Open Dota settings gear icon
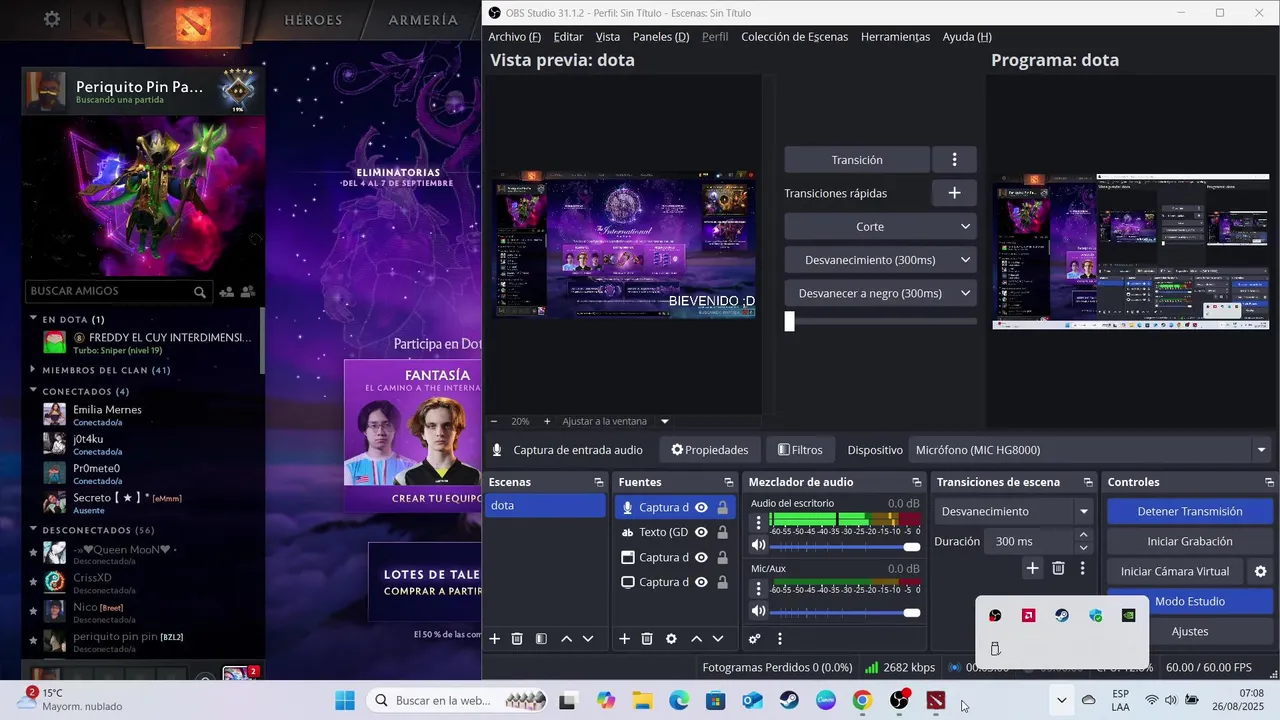Viewport: 1280px width, 720px height. [52, 19]
